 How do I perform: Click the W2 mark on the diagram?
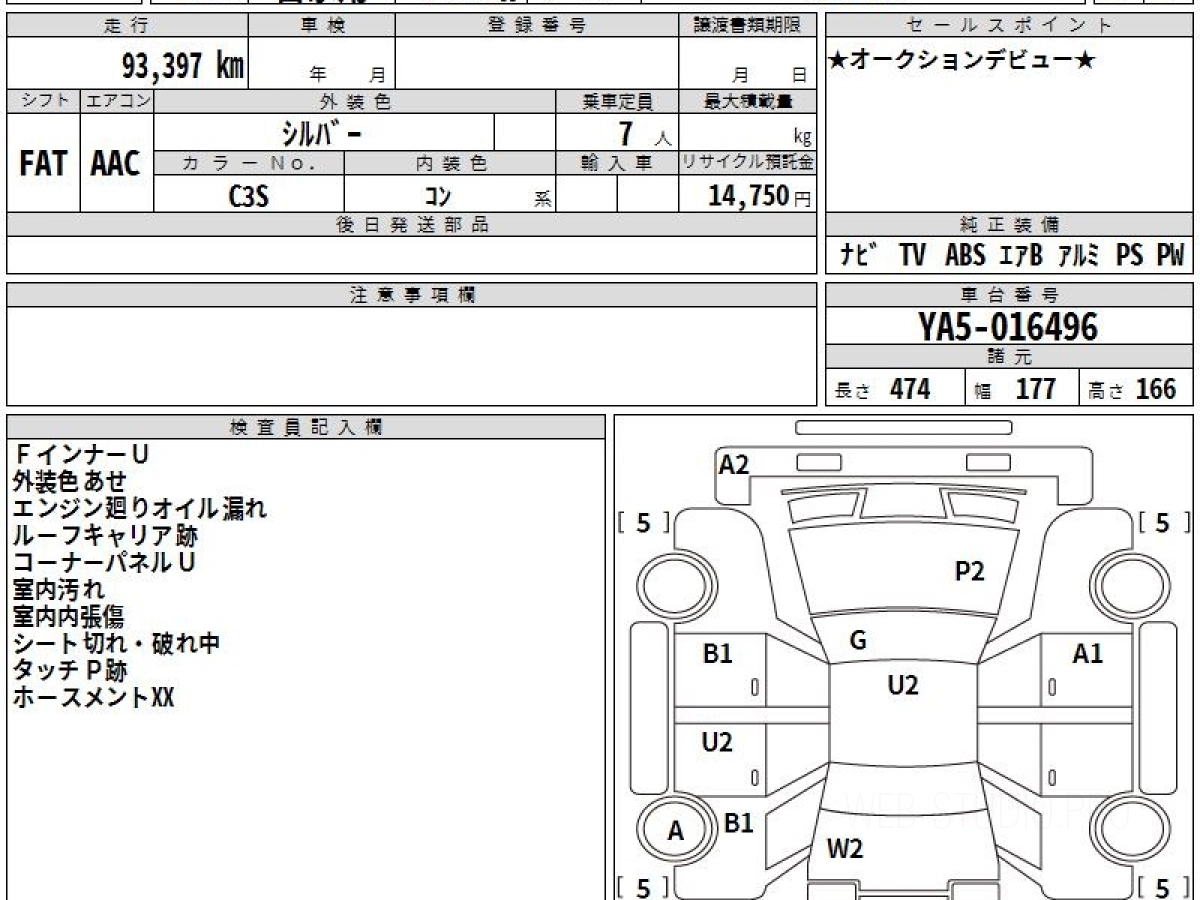click(844, 849)
